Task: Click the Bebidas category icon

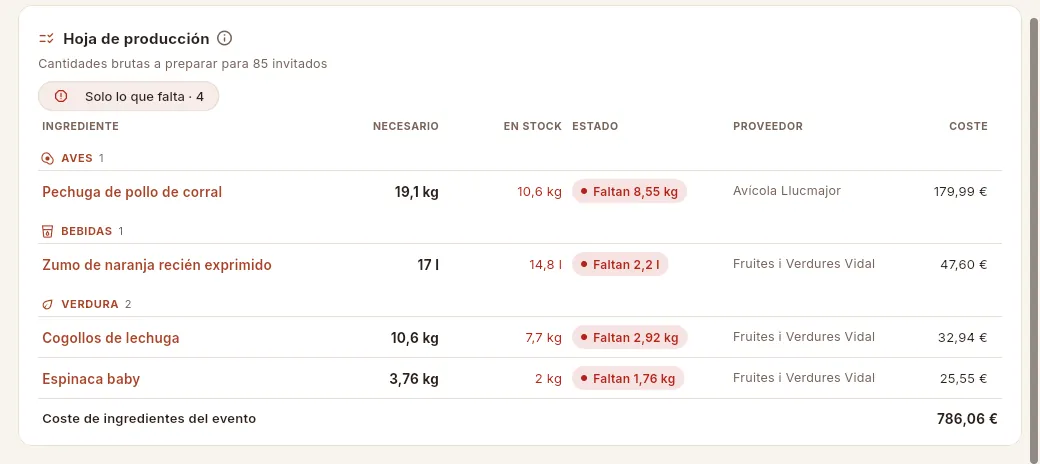Action: [47, 231]
